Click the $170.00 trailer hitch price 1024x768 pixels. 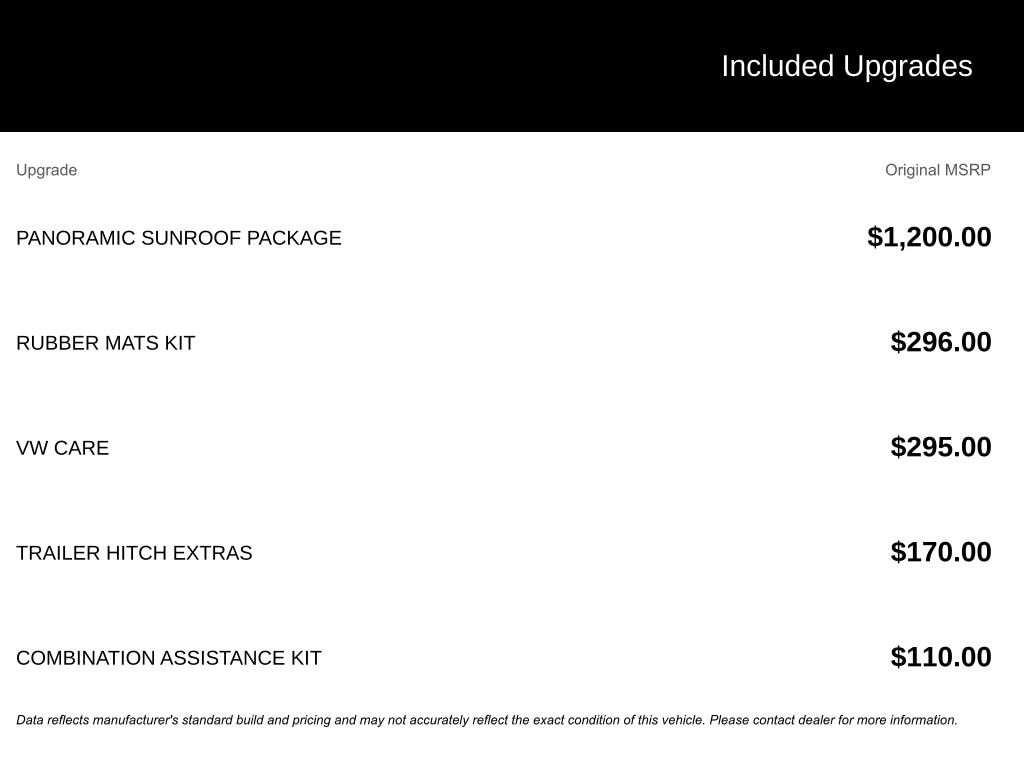[941, 552]
